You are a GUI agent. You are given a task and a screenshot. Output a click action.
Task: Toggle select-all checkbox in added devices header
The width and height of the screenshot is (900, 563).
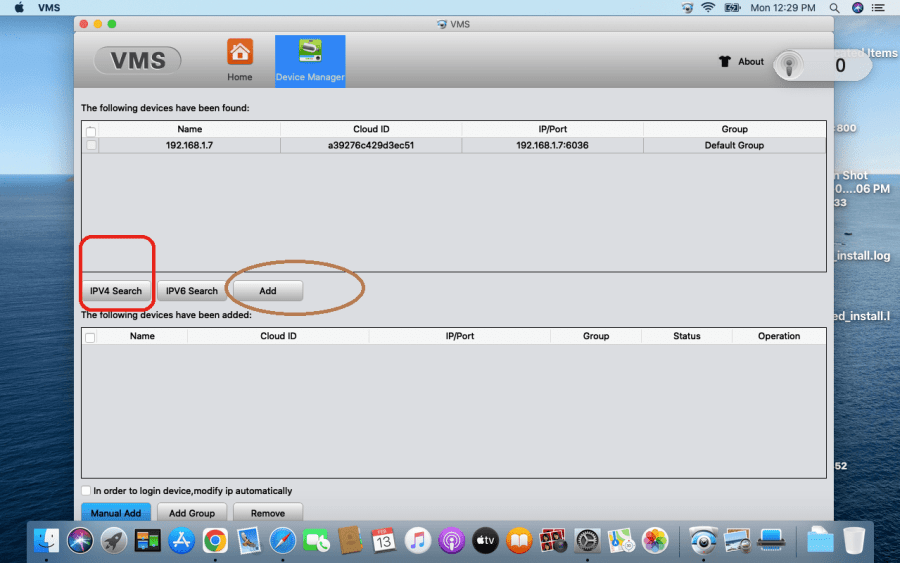coord(91,337)
